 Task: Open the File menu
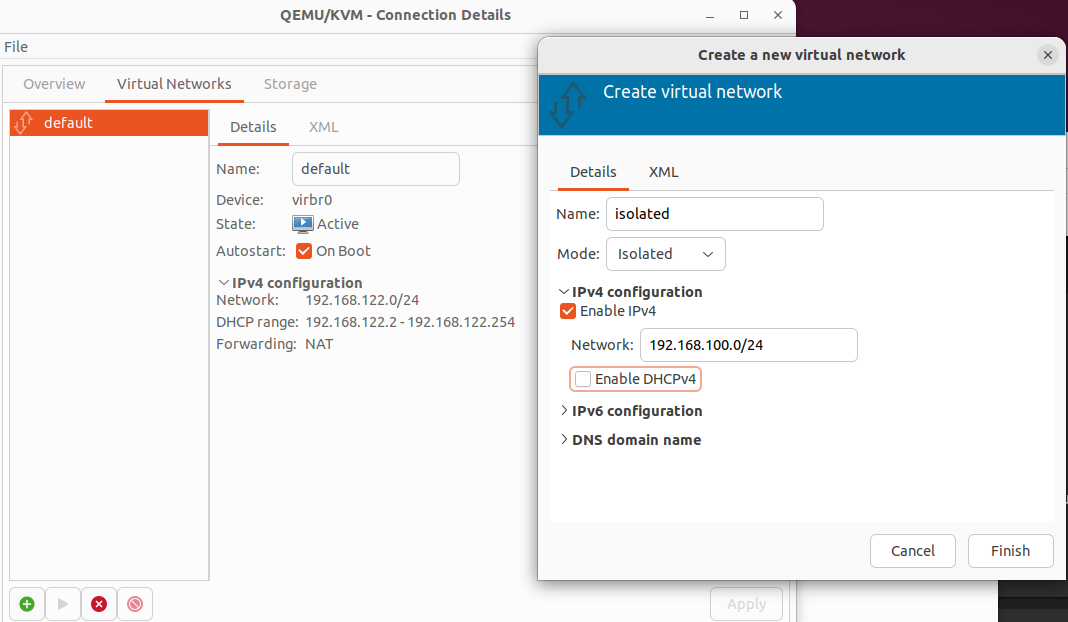[16, 46]
